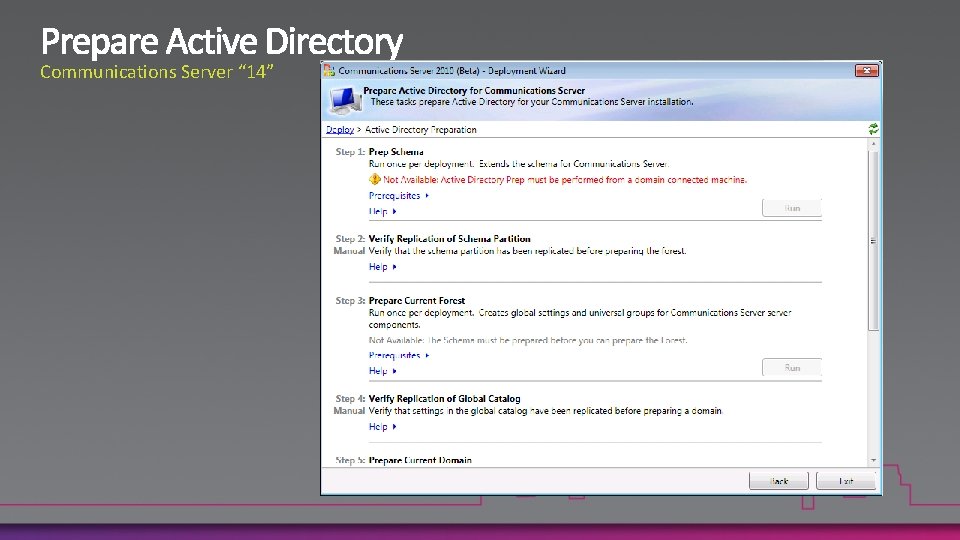This screenshot has width=960, height=540.
Task: Click the Prepare Active Directory for Communications Server heading
Action: click(474, 91)
